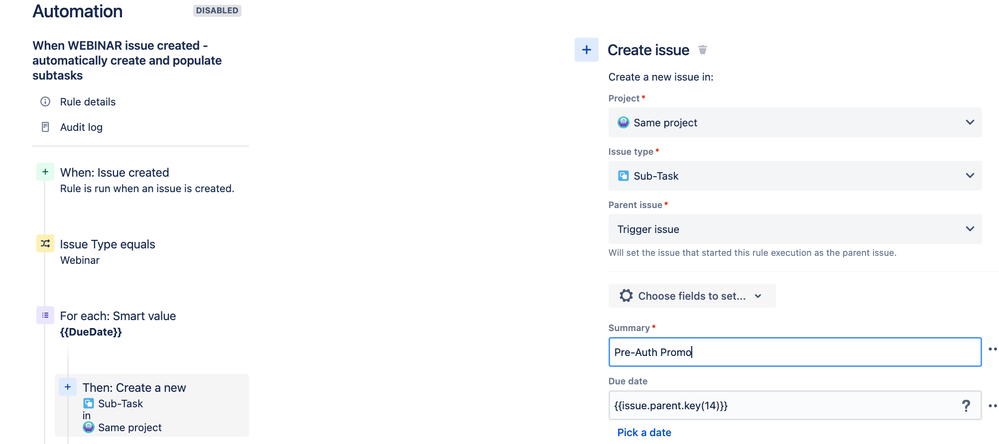This screenshot has height=444, width=999.
Task: Open the Issue type dropdown showing Sub-Task
Action: pos(794,175)
